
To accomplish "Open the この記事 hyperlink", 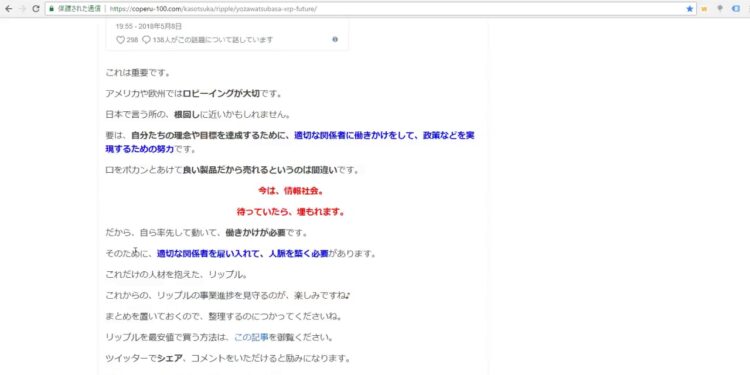I will (x=251, y=337).
